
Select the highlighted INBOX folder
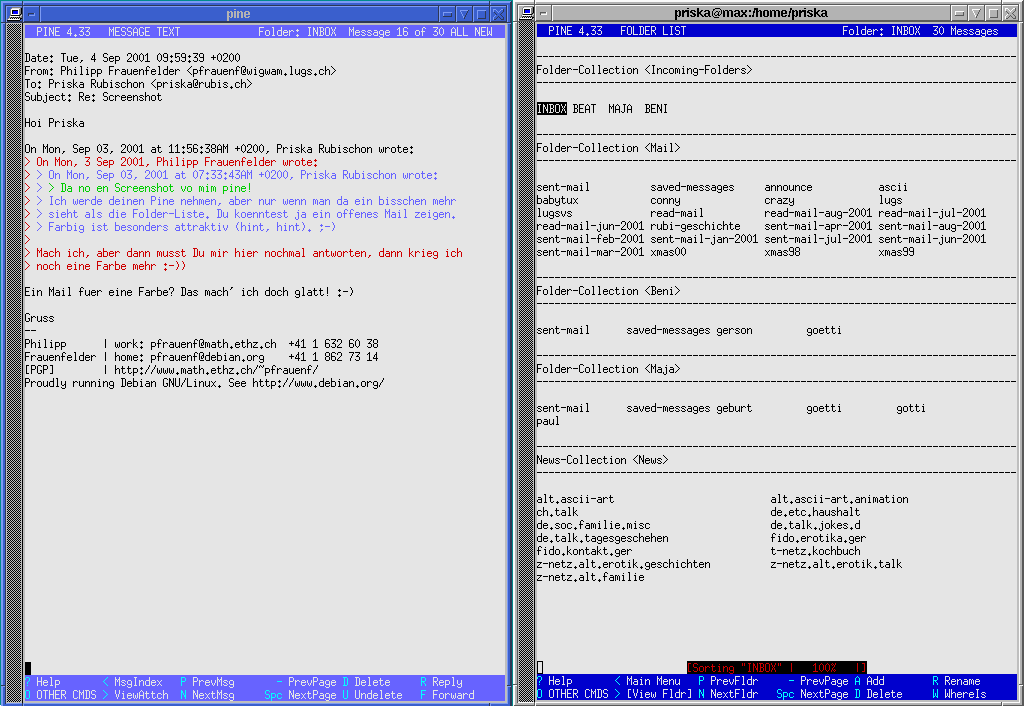[x=551, y=109]
